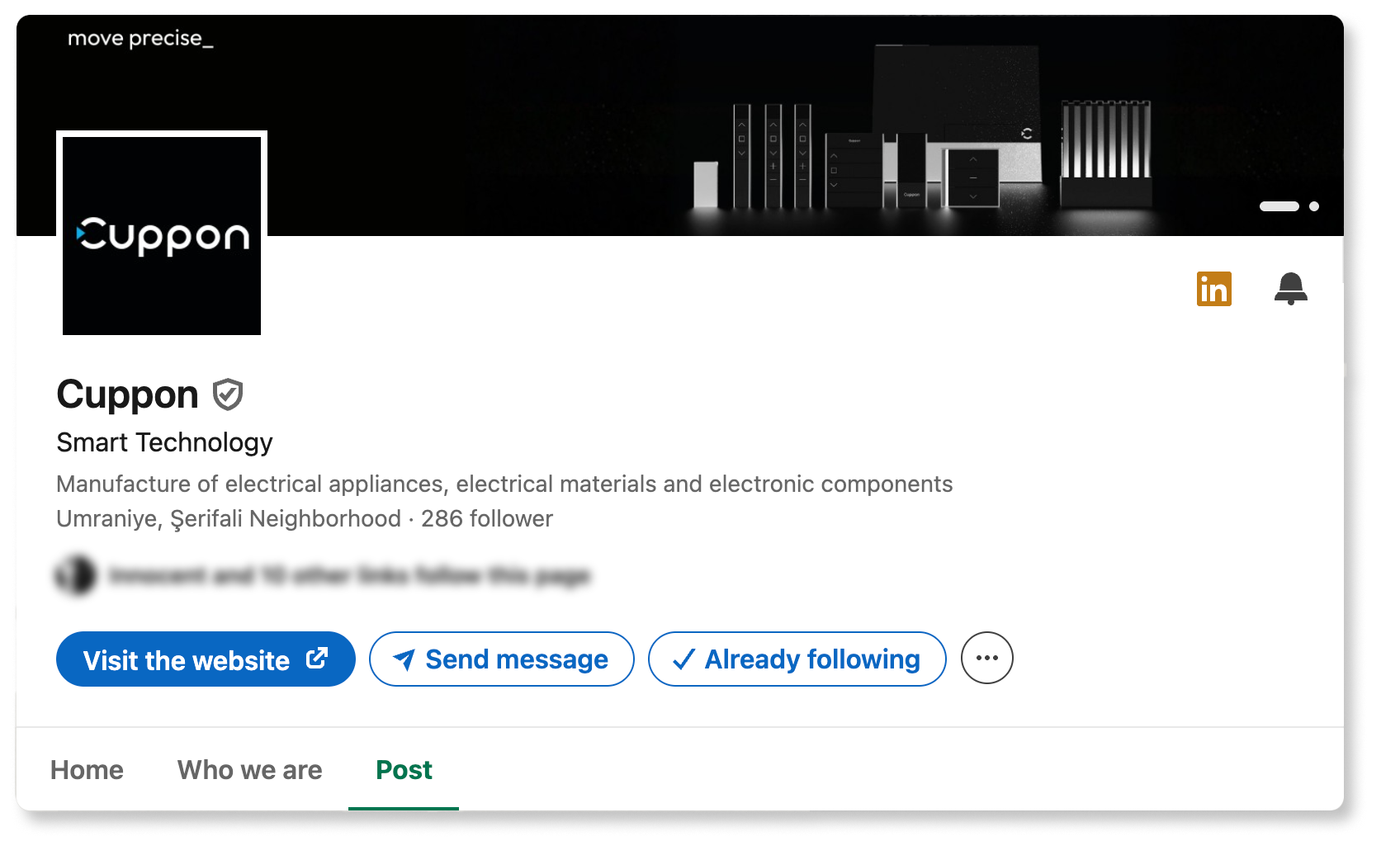Click the verified shield badge beside Cuppon
Image resolution: width=1400 pixels, height=855 pixels.
tap(228, 394)
